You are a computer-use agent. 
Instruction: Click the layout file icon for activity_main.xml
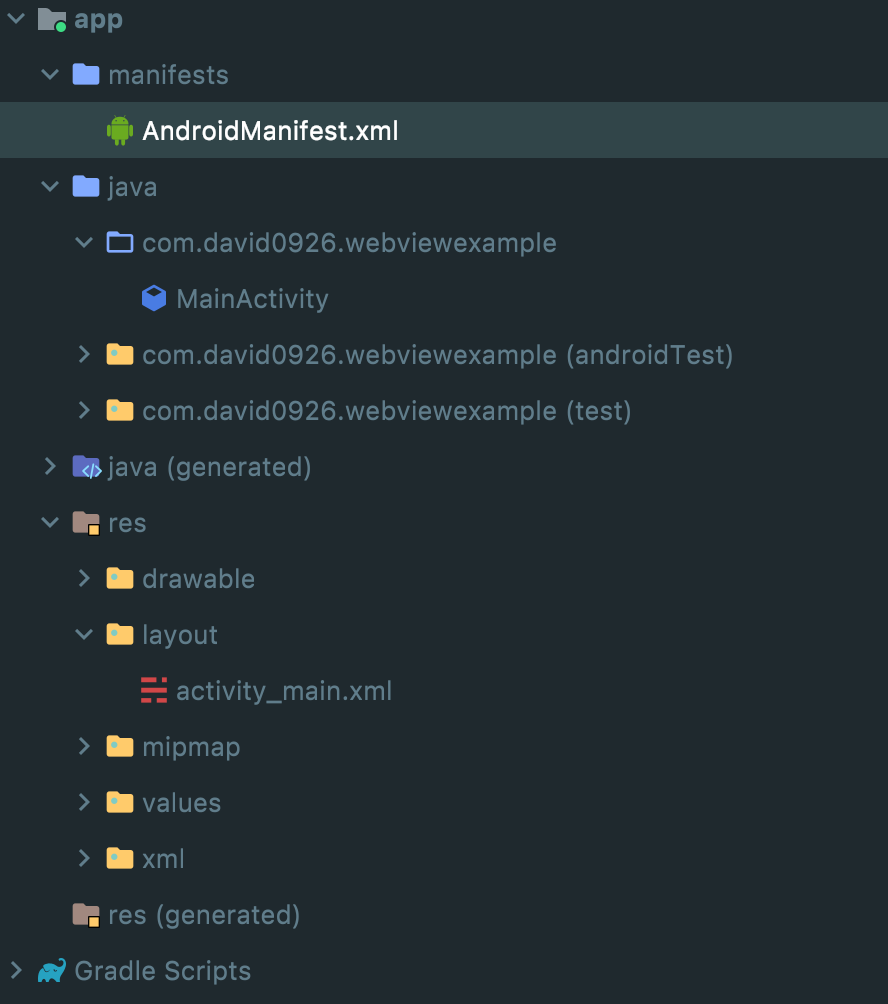[x=153, y=691]
